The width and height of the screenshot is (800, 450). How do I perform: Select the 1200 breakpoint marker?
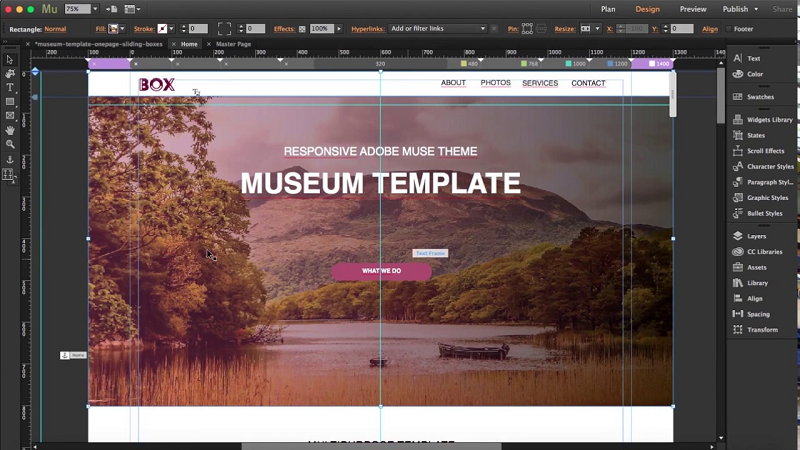pyautogui.click(x=616, y=64)
